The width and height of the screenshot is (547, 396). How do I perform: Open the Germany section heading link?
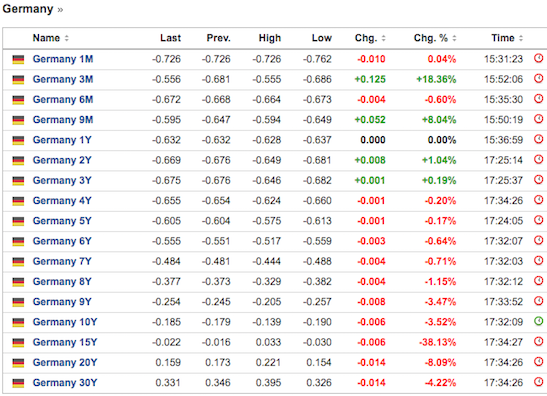(x=28, y=9)
